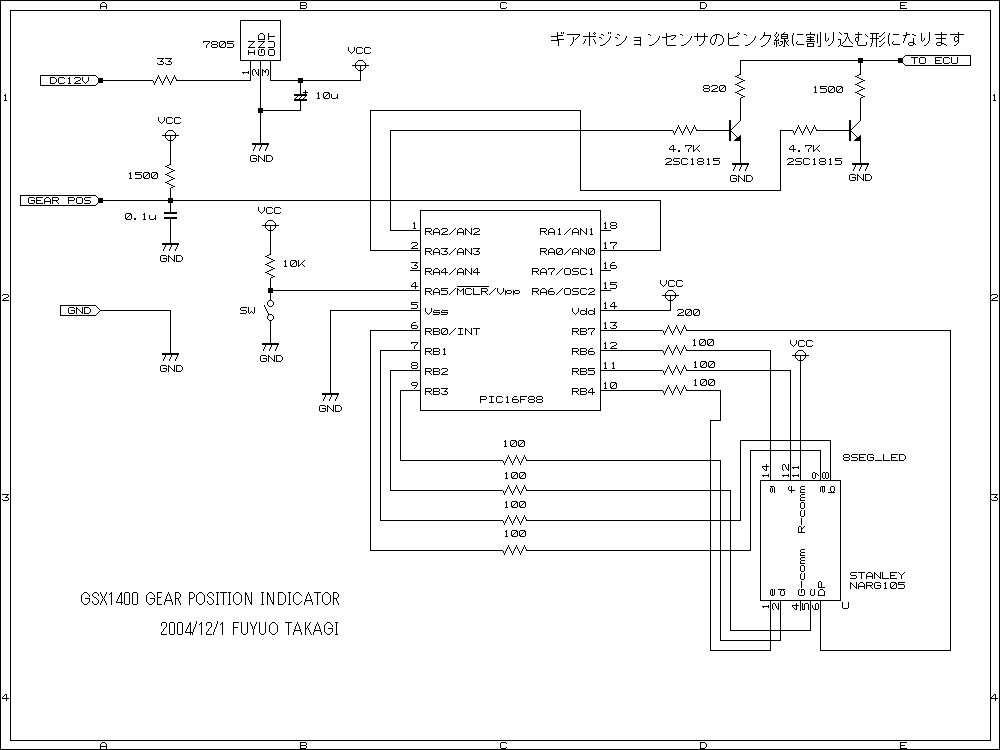Click the 7805 voltage regulator symbol
The width and height of the screenshot is (1000, 750).
260,46
